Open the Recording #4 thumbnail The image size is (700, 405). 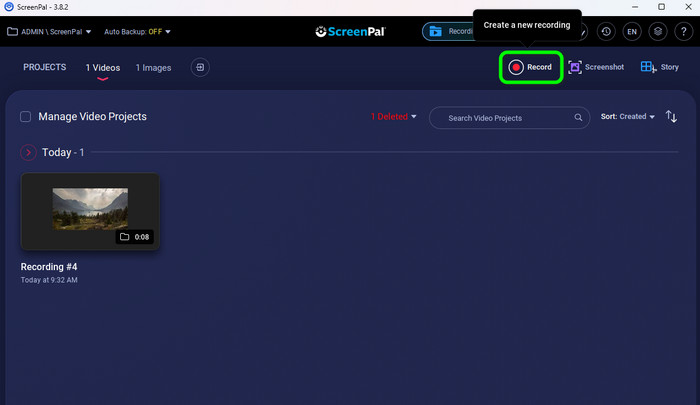pyautogui.click(x=90, y=211)
